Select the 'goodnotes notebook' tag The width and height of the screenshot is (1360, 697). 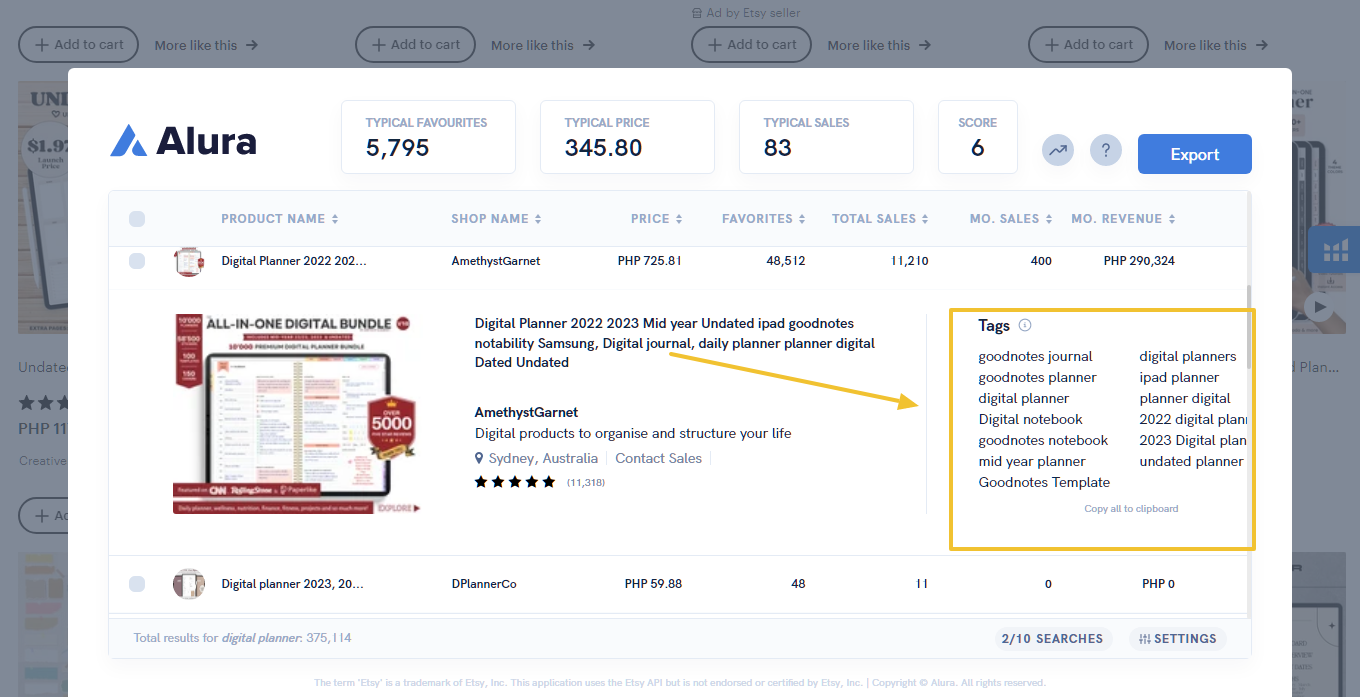[x=1043, y=440]
